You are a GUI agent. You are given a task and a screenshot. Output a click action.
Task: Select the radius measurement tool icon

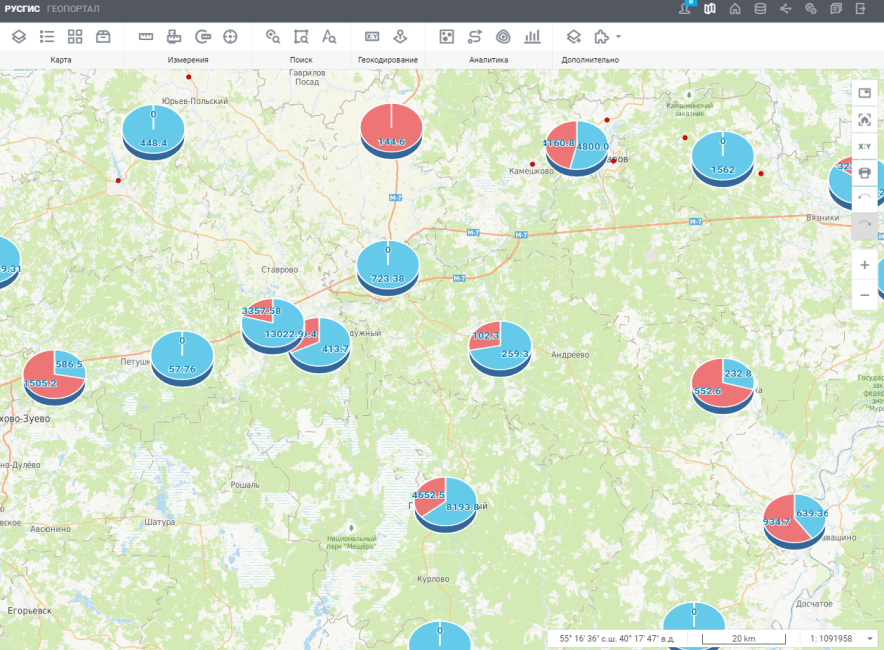[202, 37]
